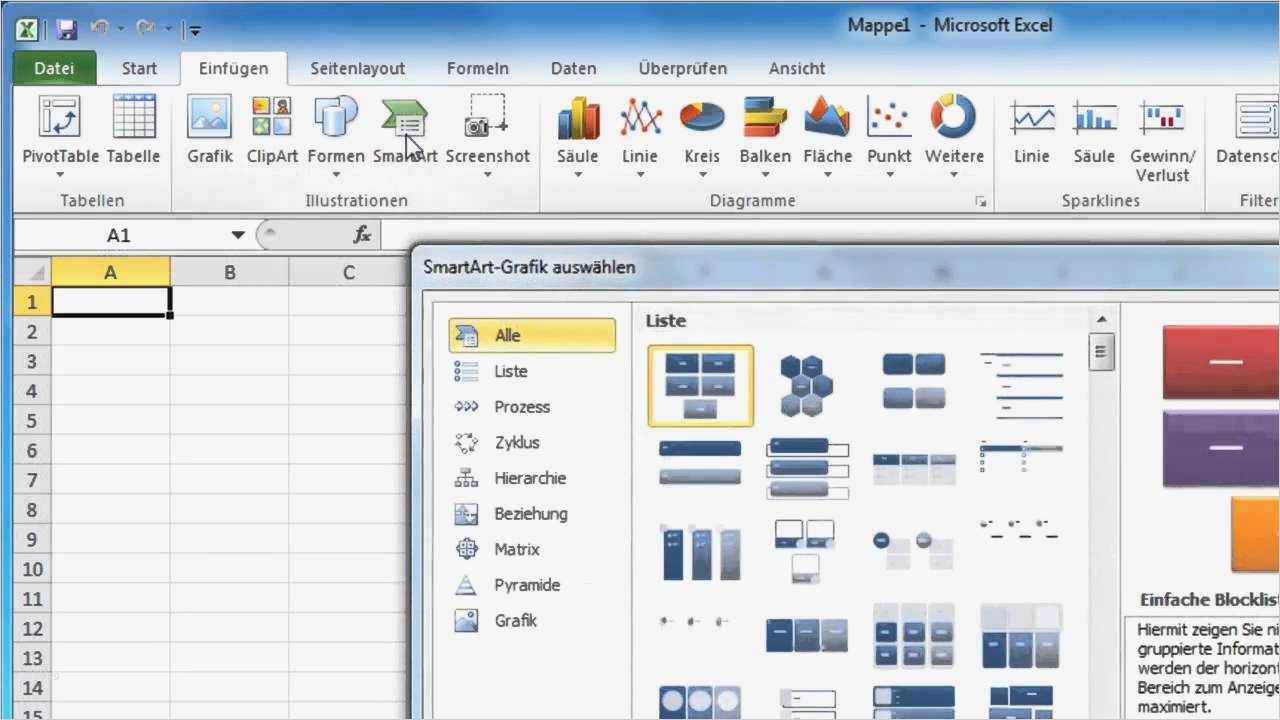Expand the Weitere charts dropdown
This screenshot has height=720, width=1280.
954,173
